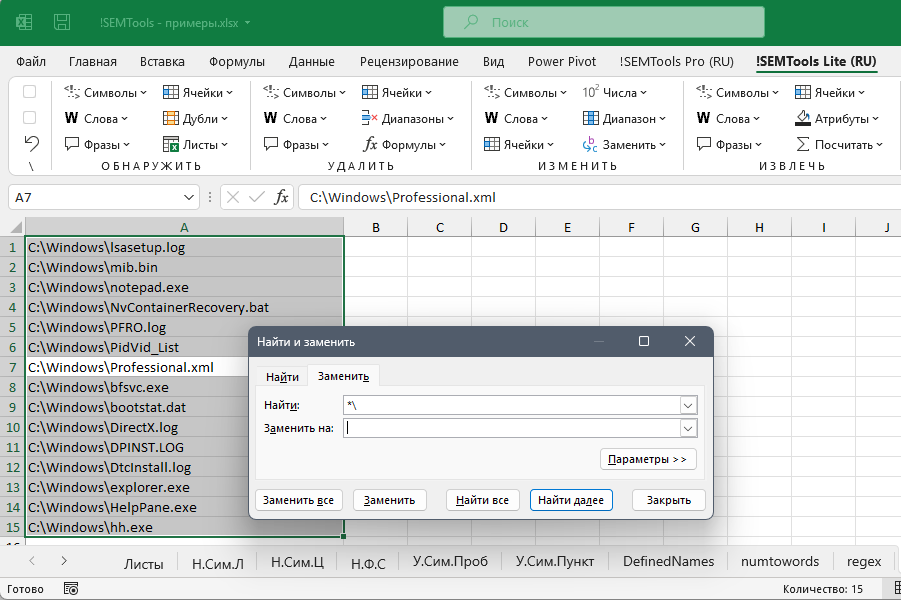Click Ячейки in the ИЗМЕНИТЬ group
The image size is (901, 600).
[x=519, y=145]
